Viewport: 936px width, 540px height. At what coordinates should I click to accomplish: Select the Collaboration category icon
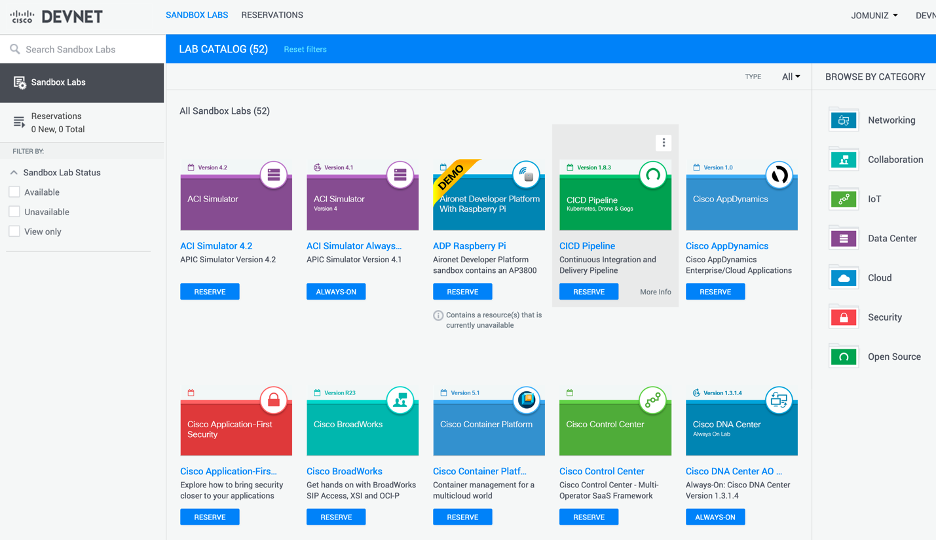(x=844, y=159)
